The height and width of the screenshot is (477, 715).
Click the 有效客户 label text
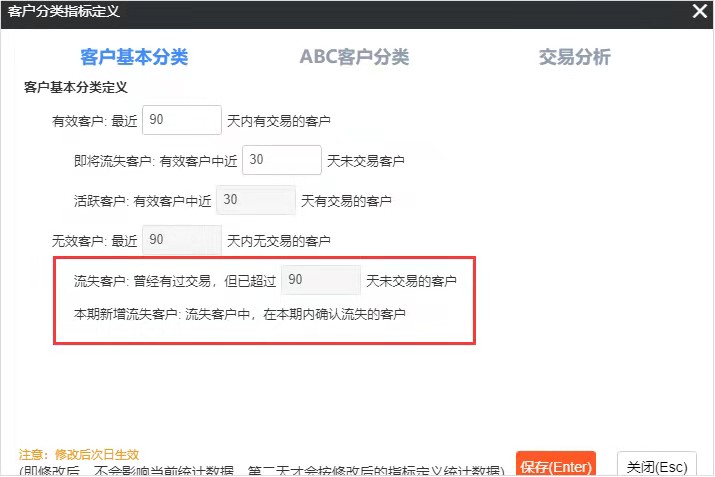pyautogui.click(x=77, y=121)
